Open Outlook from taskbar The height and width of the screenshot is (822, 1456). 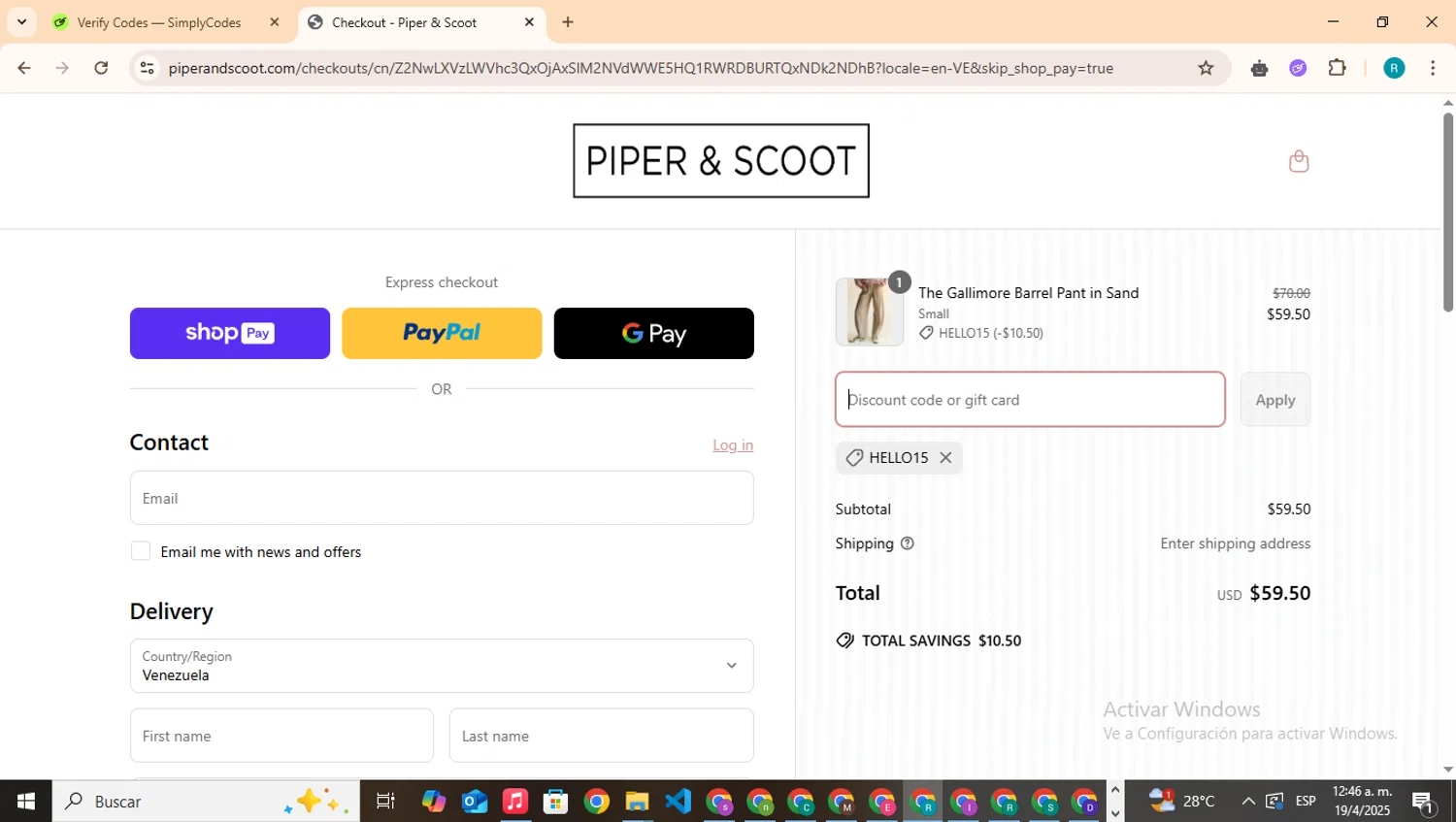pos(475,802)
